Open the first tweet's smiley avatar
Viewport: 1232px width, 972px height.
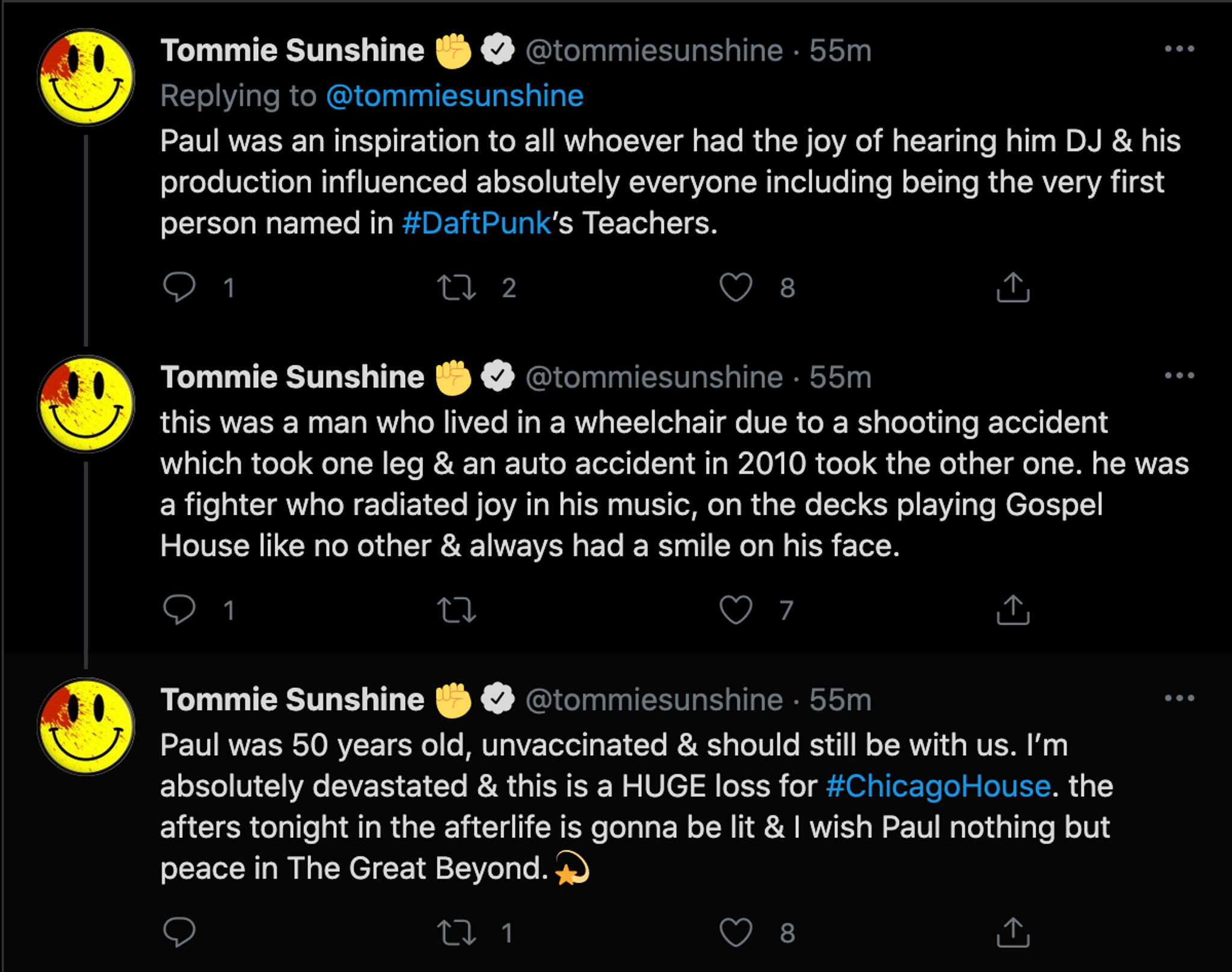pos(87,77)
